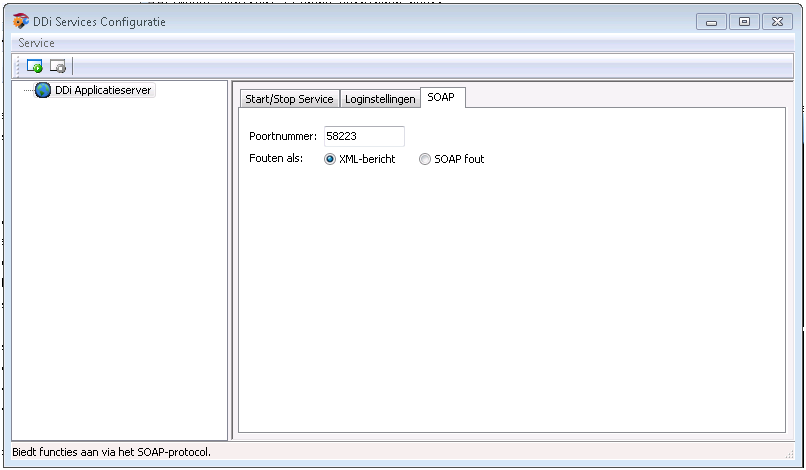Click the stop service toolbar icon
This screenshot has width=806, height=470.
tap(58, 67)
